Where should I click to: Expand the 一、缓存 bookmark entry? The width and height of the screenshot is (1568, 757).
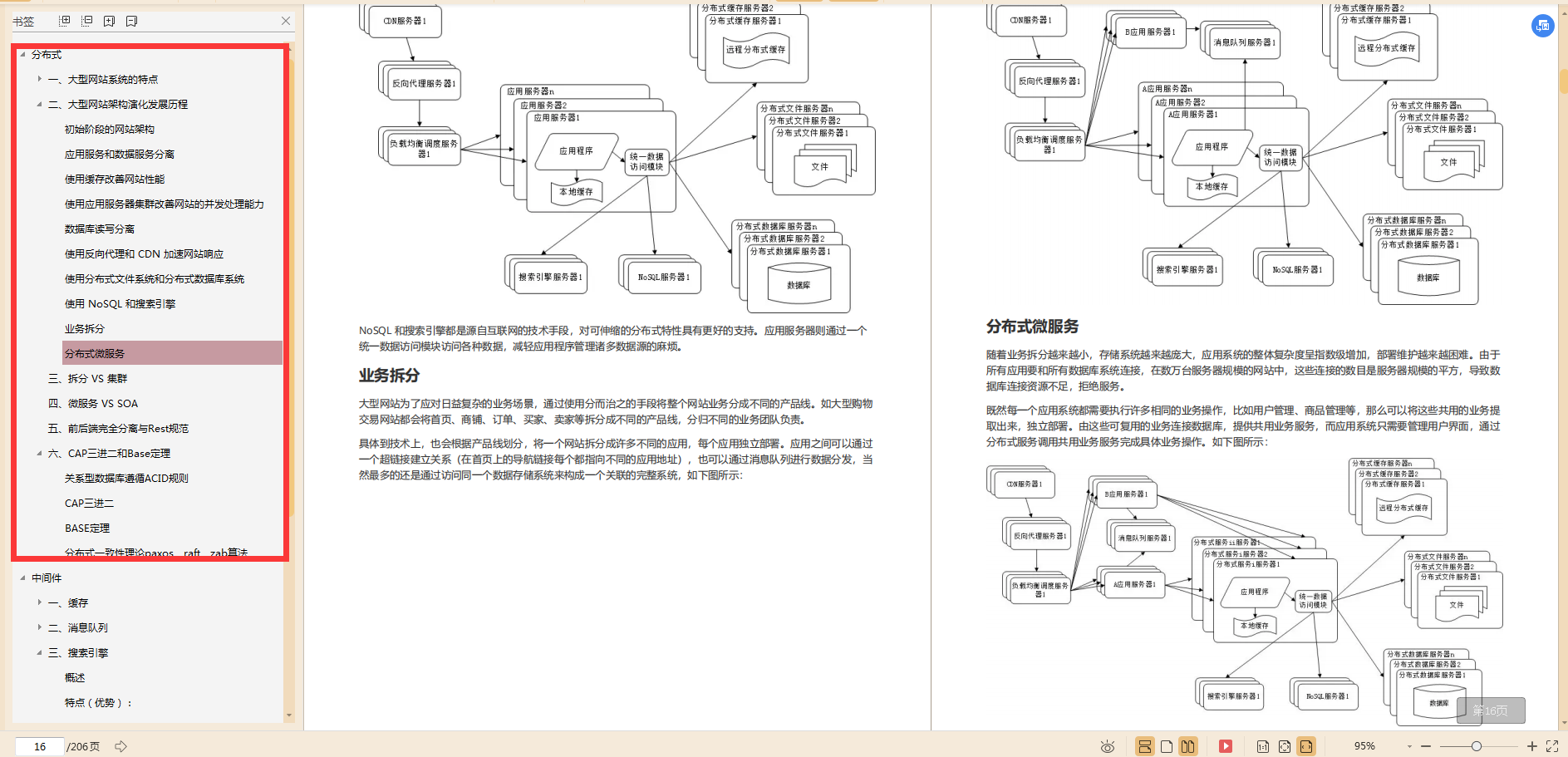pos(40,602)
